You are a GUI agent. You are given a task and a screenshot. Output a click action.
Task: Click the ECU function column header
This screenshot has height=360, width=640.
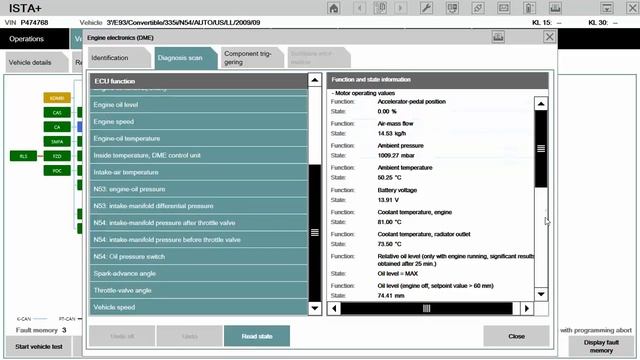(199, 81)
